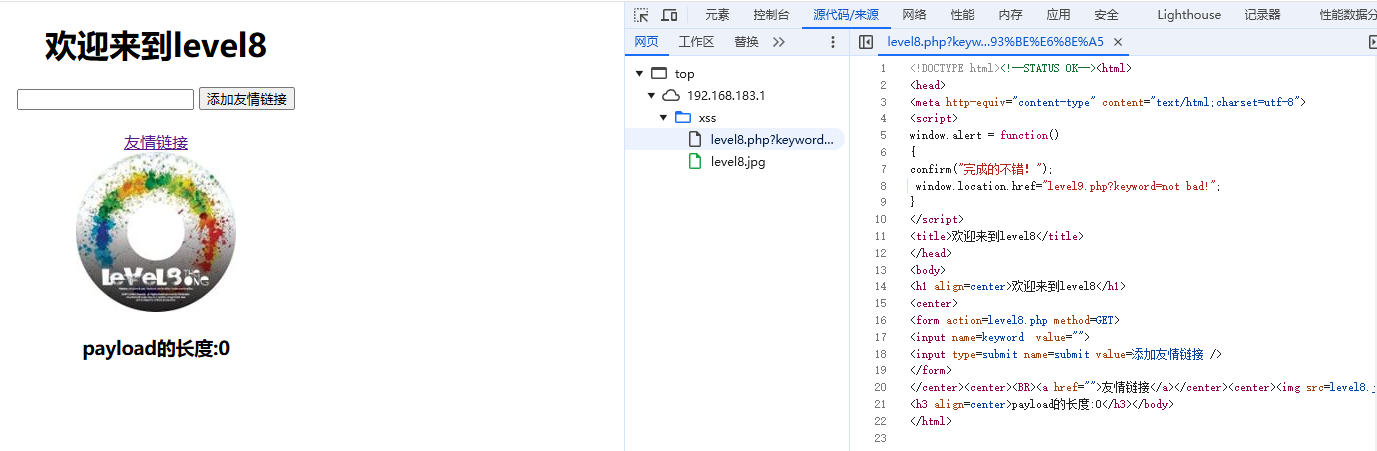Click the <h1 align=center> code line
The image size is (1377, 451).
point(1018,286)
